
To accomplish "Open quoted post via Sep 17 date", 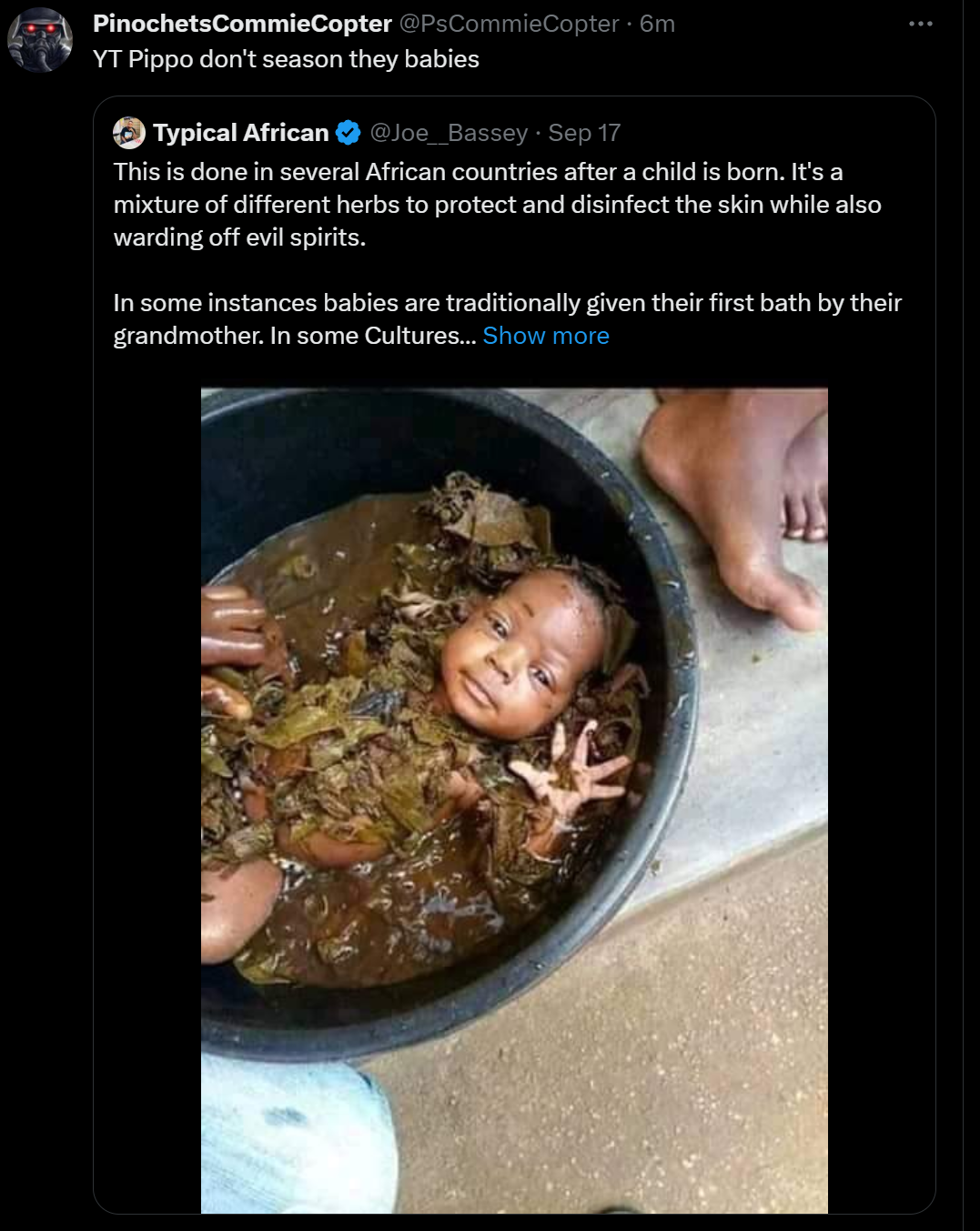I will coord(584,133).
